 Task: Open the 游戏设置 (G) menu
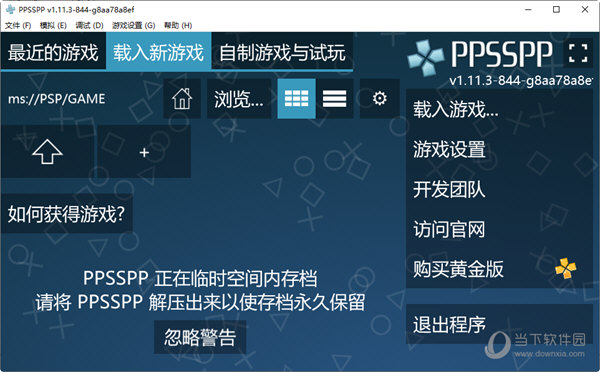coord(134,25)
